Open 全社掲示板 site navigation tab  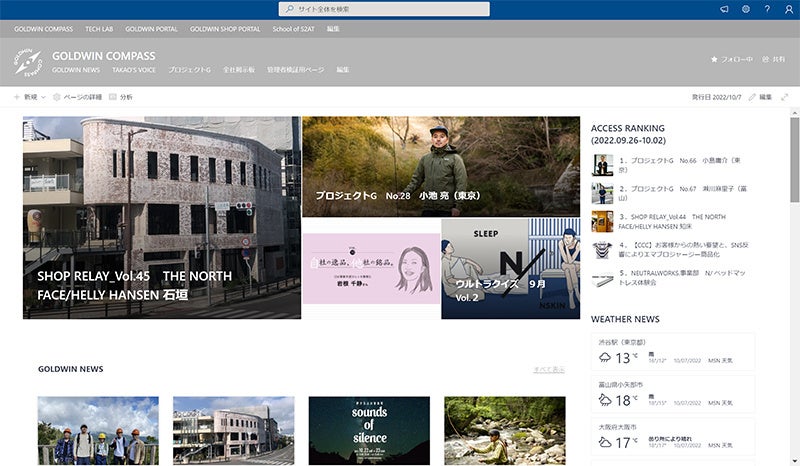(239, 70)
